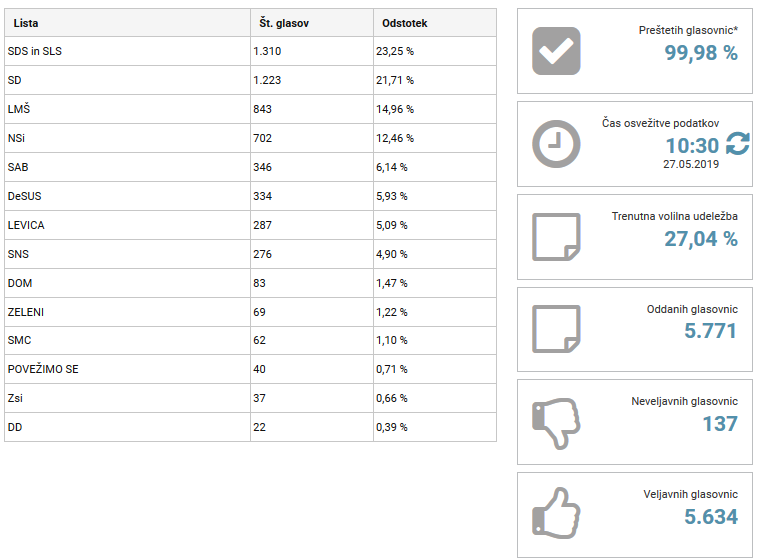
Task: Click the paper note icon for voter turnout
Action: [x=556, y=237]
